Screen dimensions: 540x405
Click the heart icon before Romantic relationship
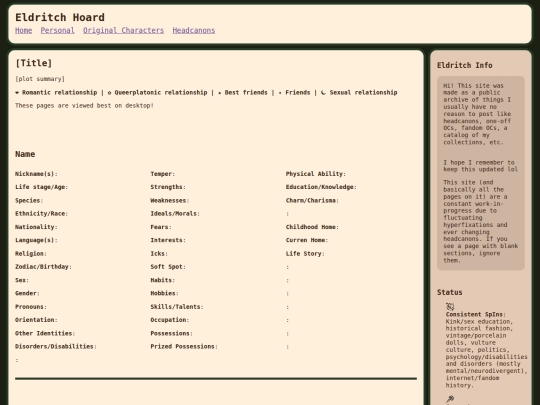point(17,93)
